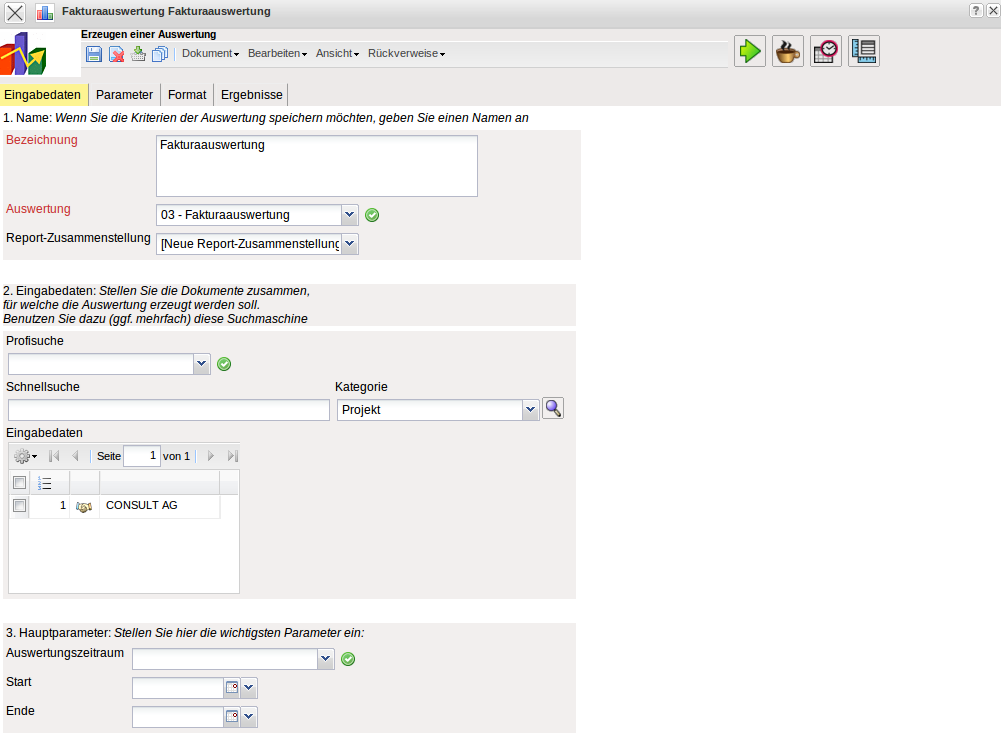This screenshot has height=733, width=1001.
Task: Open the Profisuche dropdown
Action: coord(202,364)
